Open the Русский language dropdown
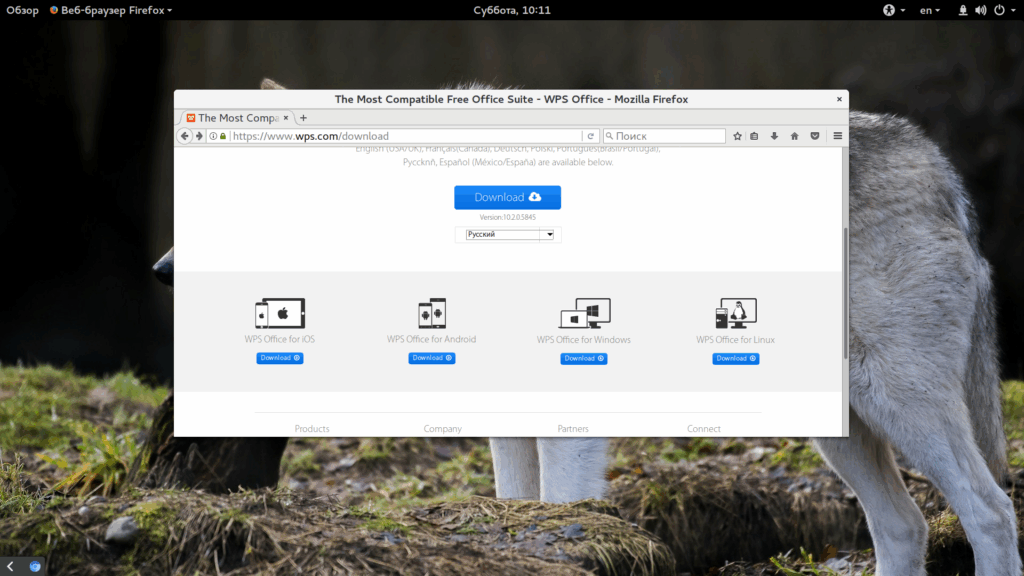Image resolution: width=1024 pixels, height=576 pixels. [509, 234]
